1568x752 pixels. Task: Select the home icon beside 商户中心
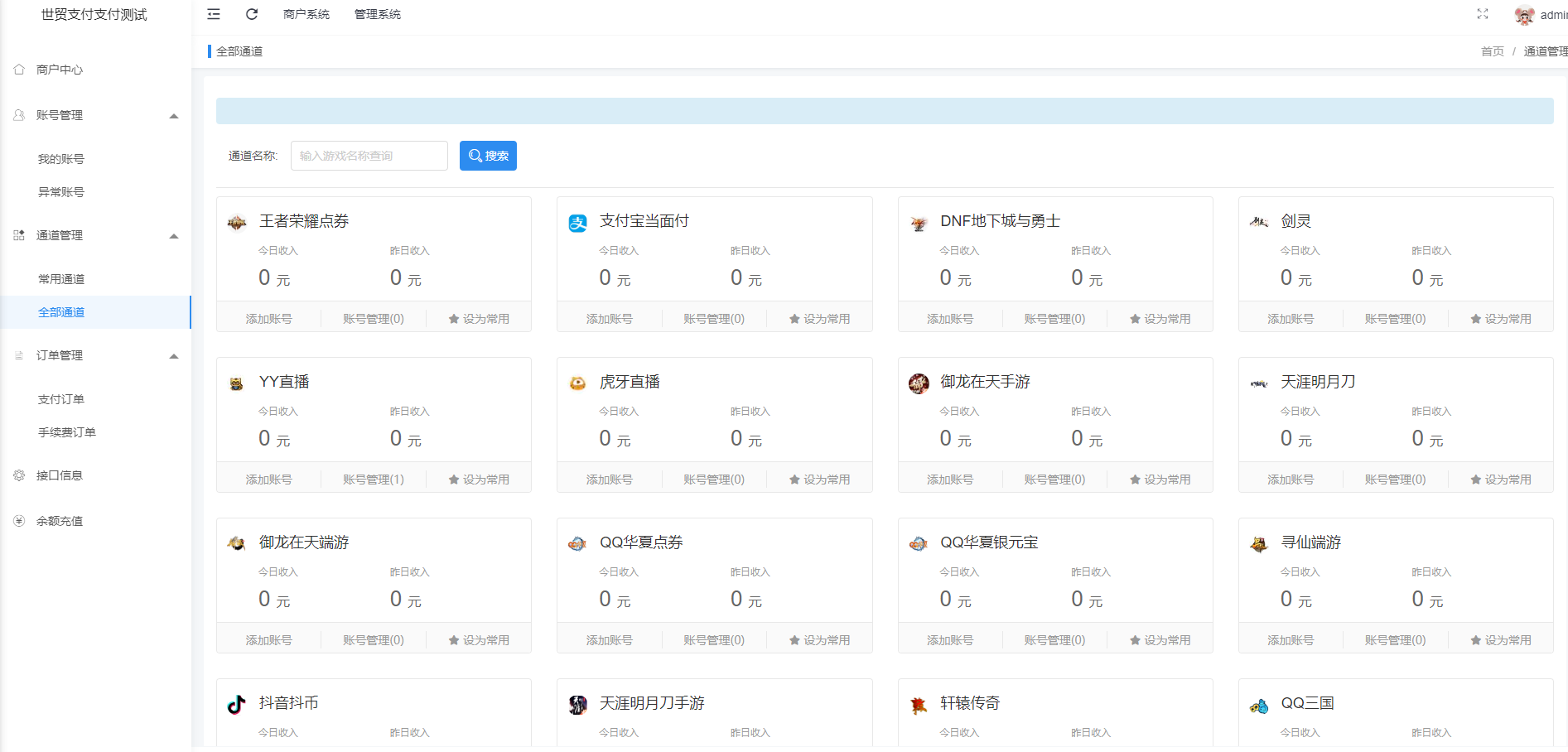click(x=18, y=70)
